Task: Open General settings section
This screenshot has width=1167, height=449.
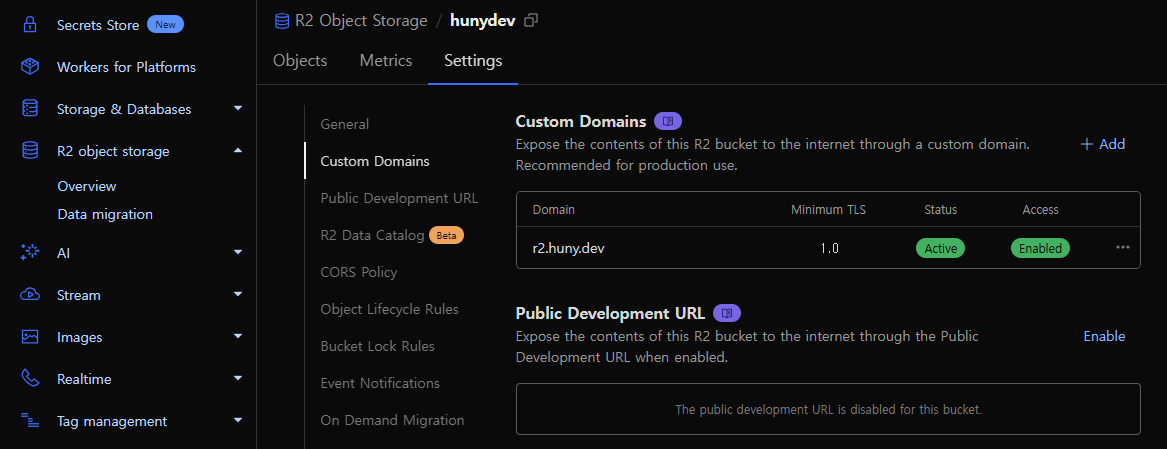Action: (x=345, y=124)
